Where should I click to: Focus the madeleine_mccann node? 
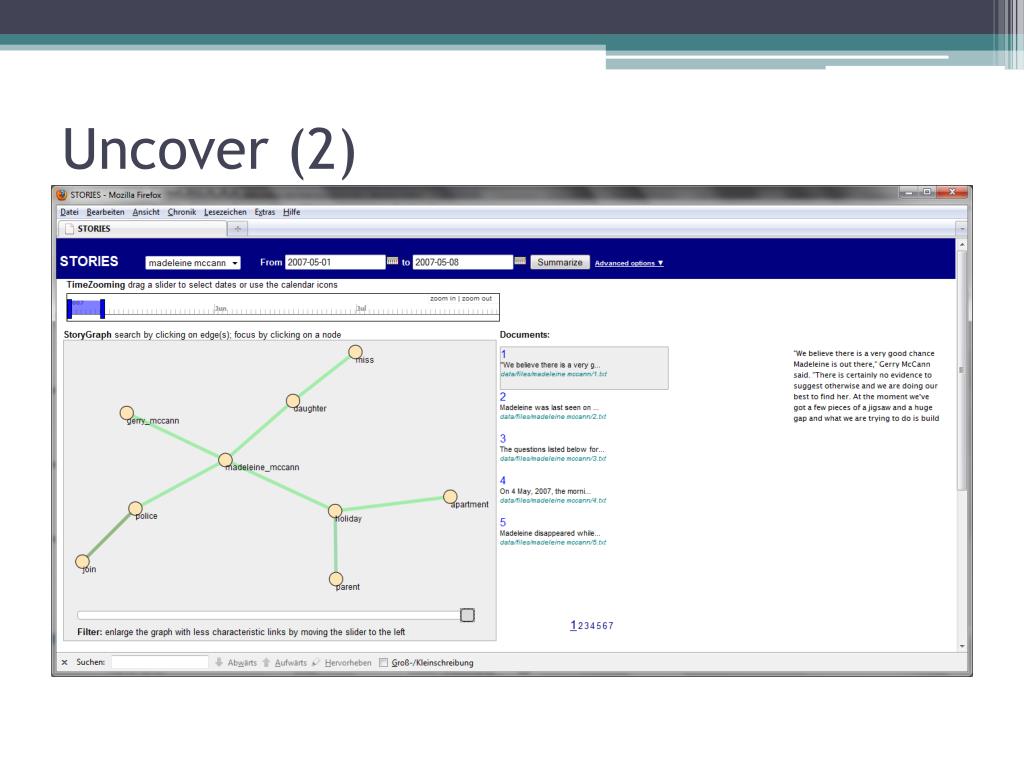(225, 460)
